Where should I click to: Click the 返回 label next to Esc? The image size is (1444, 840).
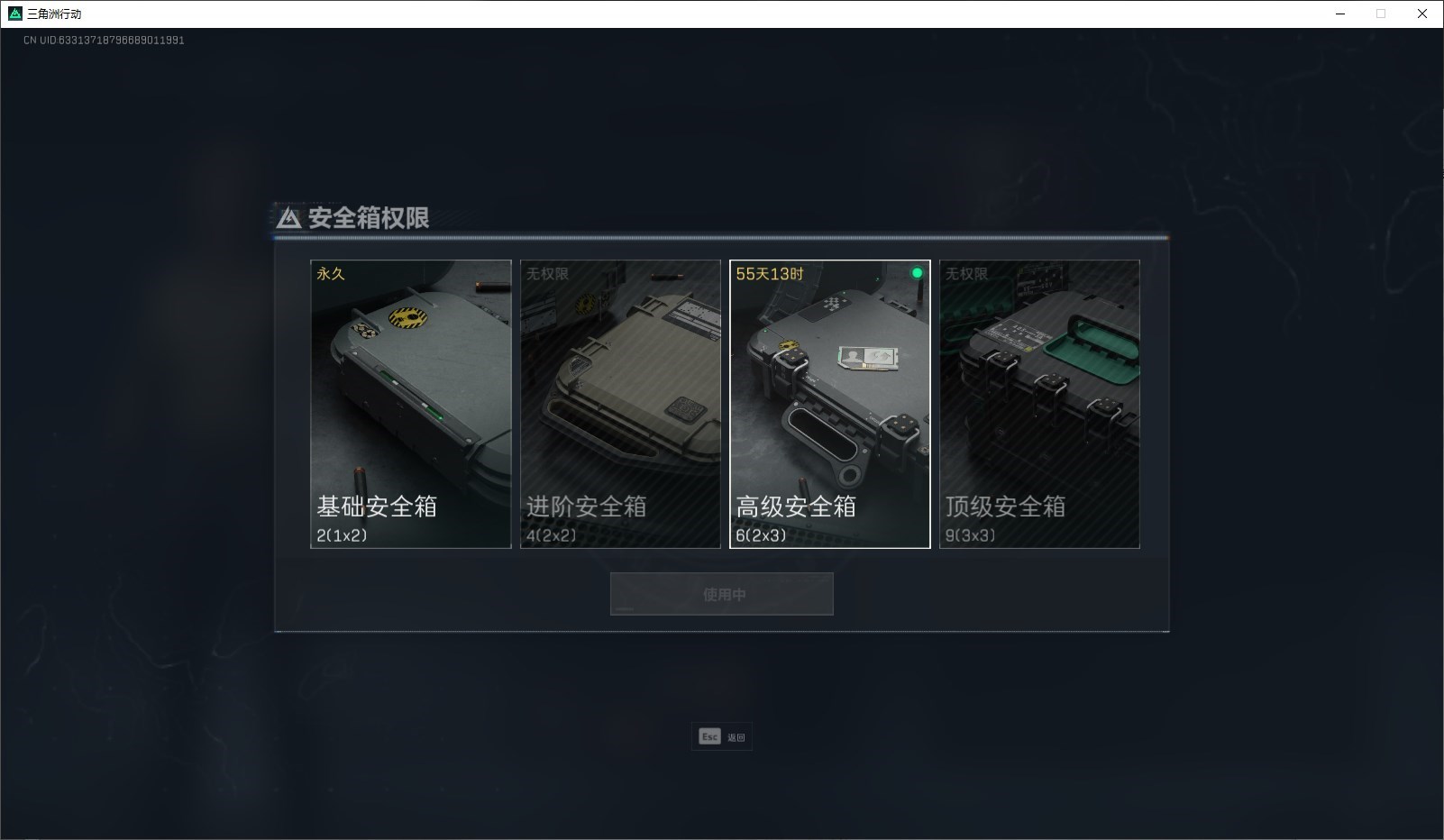tap(736, 737)
